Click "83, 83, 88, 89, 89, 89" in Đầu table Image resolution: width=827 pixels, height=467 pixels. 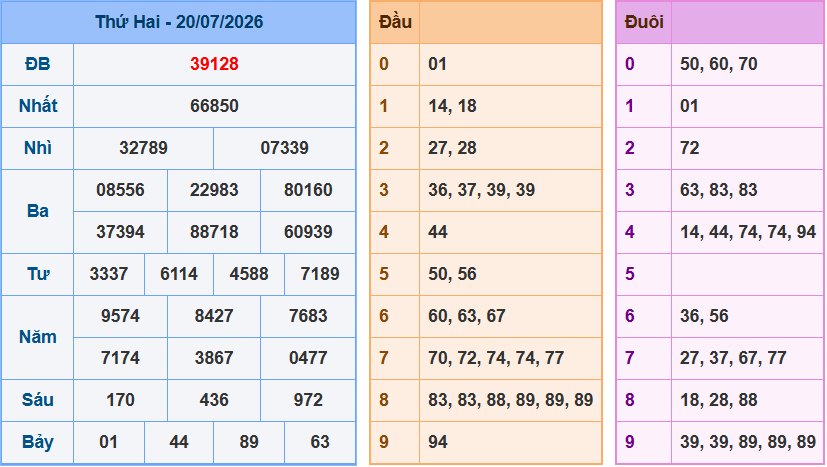click(x=511, y=400)
